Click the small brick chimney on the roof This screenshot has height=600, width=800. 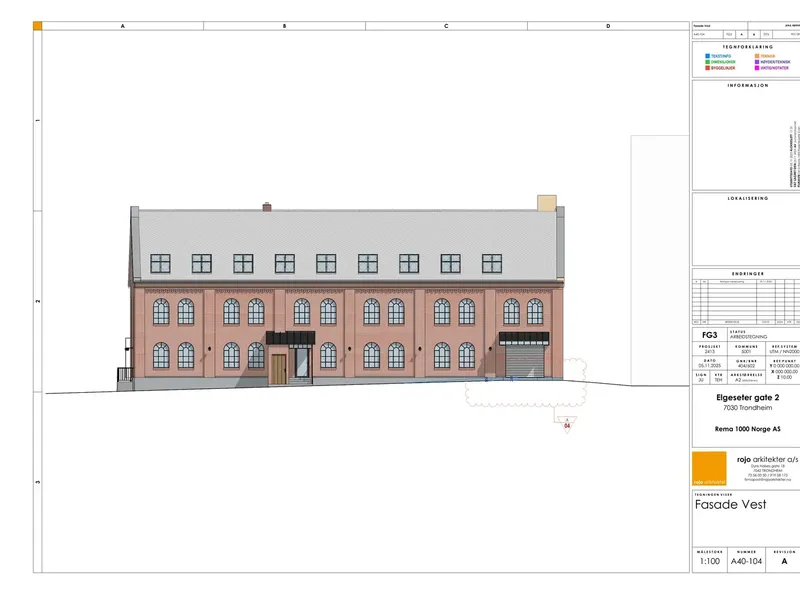(x=267, y=207)
